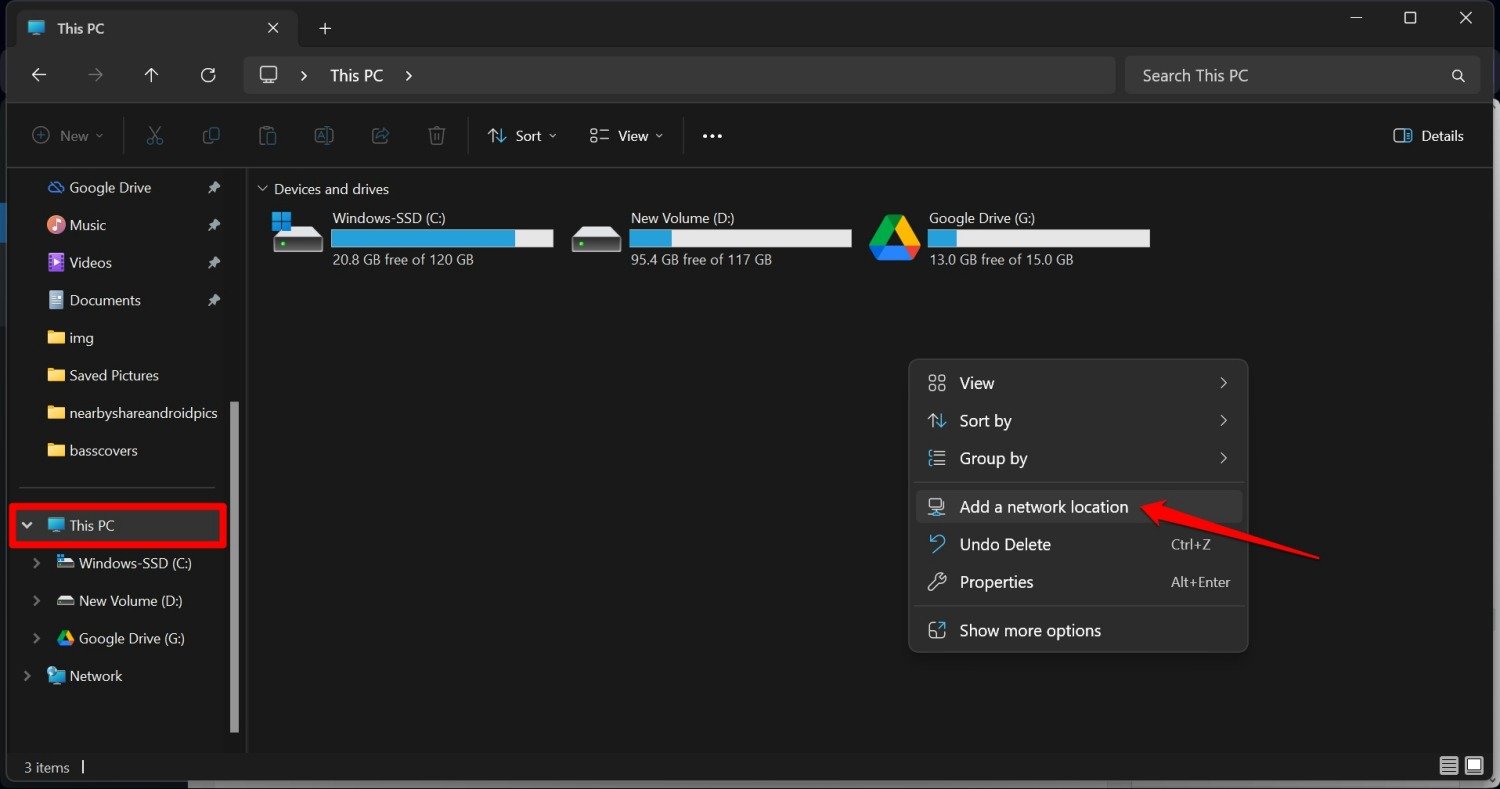
Task: Go up one folder level
Action: [151, 75]
